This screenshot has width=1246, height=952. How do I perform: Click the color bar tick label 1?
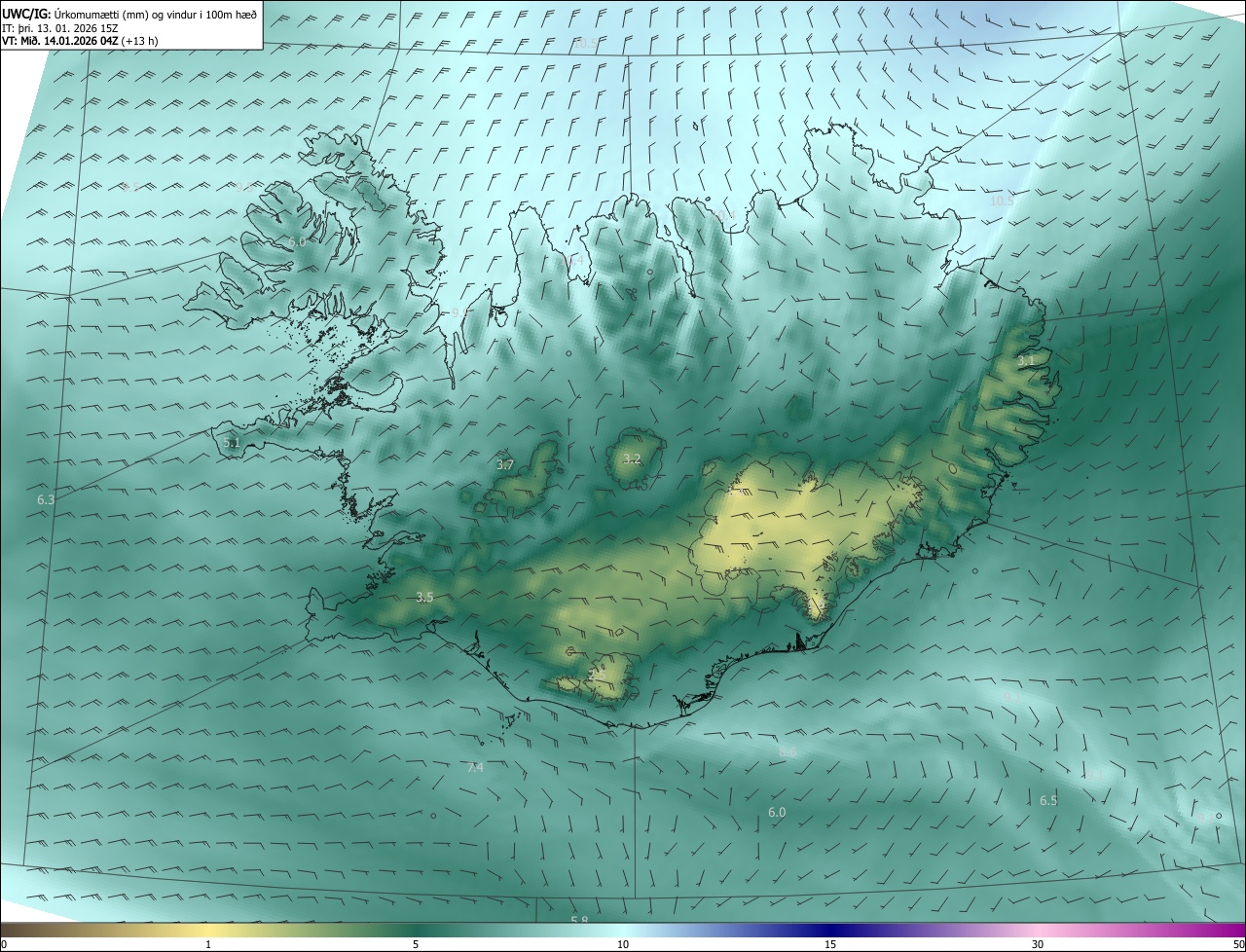coord(208,944)
